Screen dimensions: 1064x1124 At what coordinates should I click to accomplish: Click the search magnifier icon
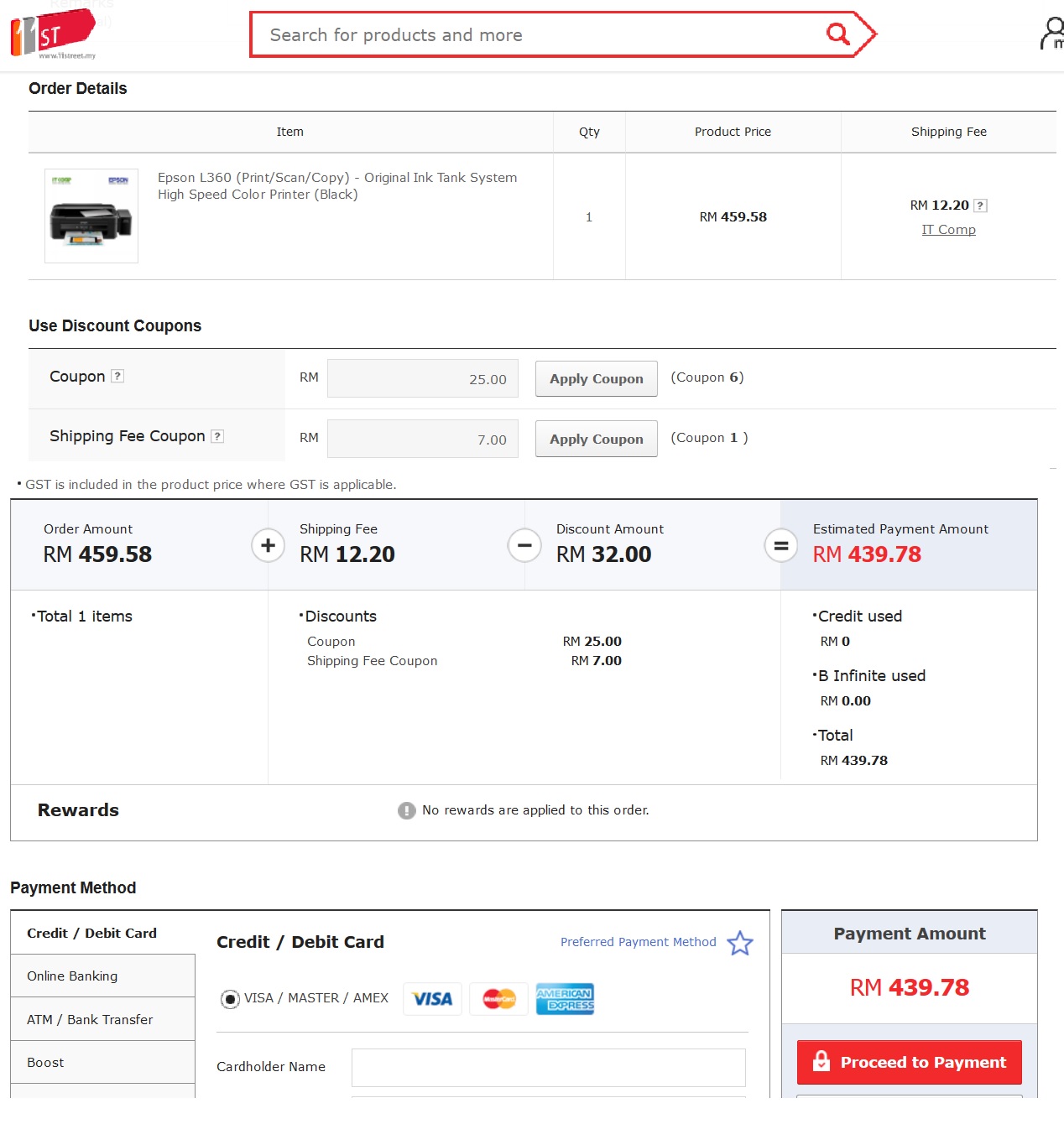tap(837, 34)
